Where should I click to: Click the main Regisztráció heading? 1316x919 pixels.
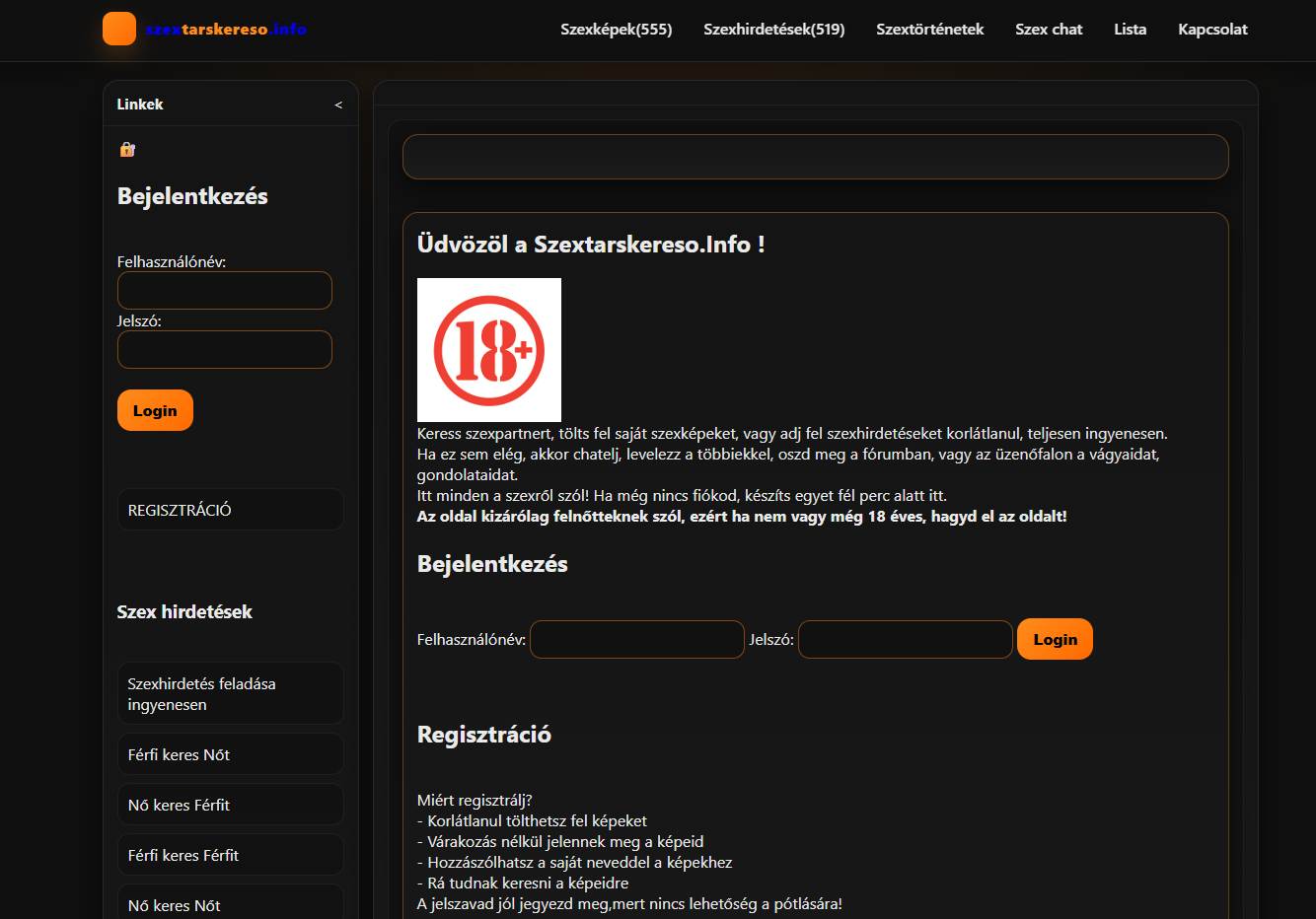484,735
